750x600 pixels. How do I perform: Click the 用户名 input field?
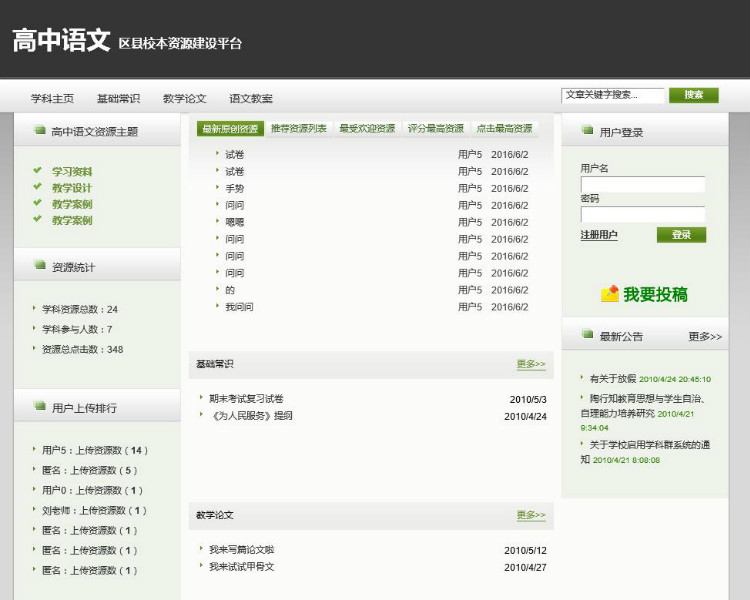pos(642,184)
